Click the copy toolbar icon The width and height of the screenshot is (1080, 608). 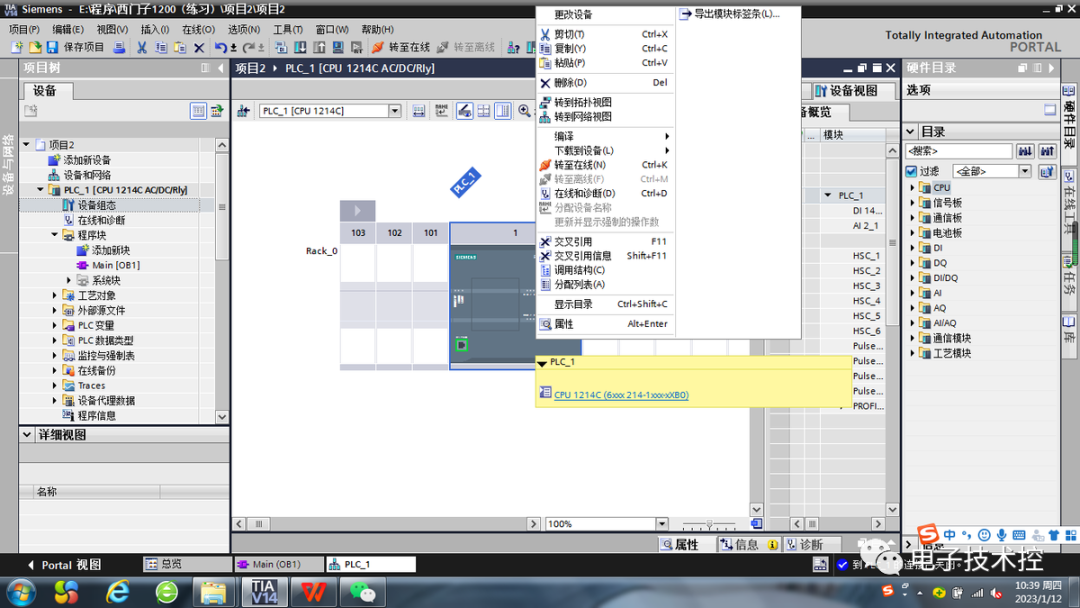click(x=160, y=48)
